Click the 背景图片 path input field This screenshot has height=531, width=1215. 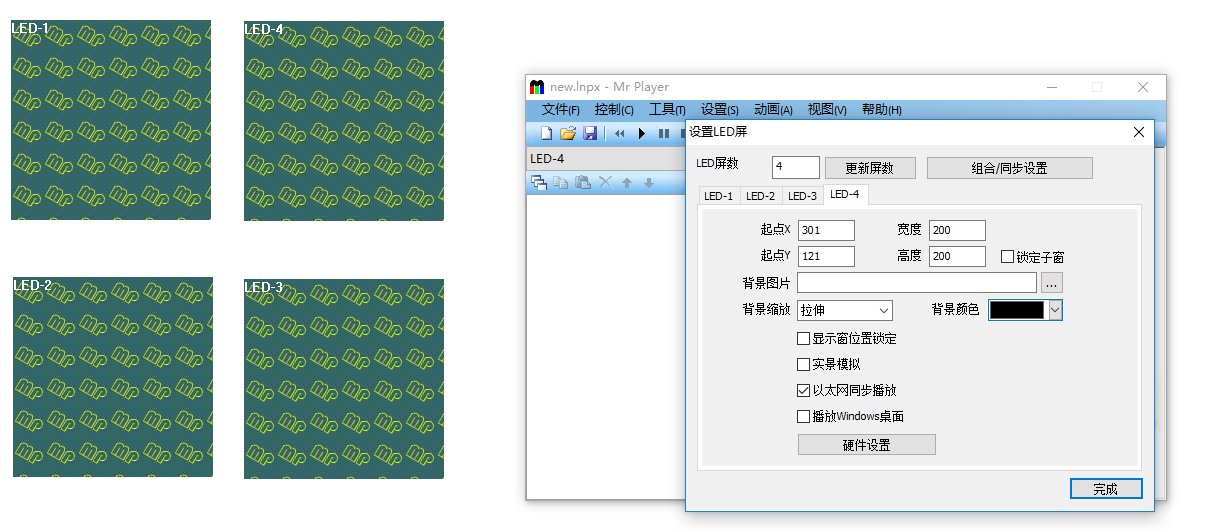click(x=917, y=284)
